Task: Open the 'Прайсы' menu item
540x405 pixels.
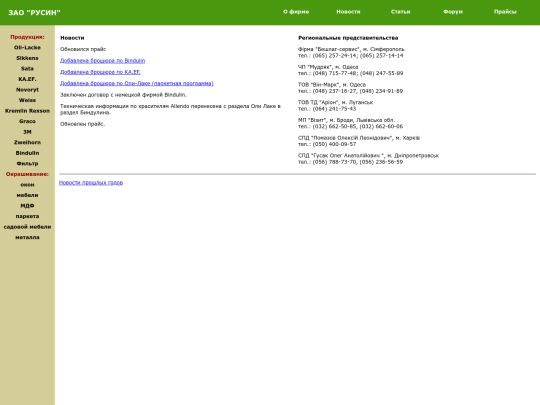Action: (x=505, y=12)
